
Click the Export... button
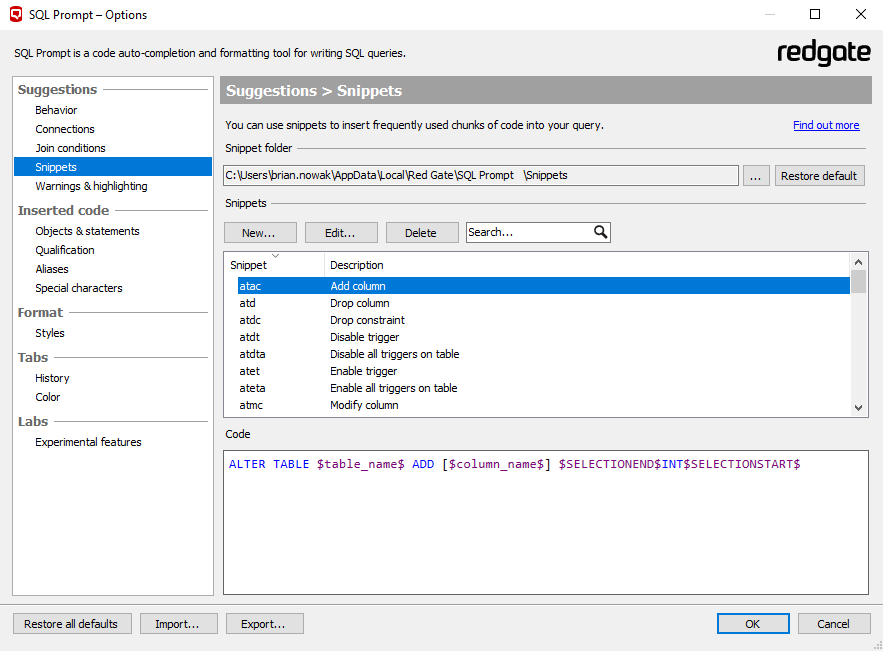265,624
